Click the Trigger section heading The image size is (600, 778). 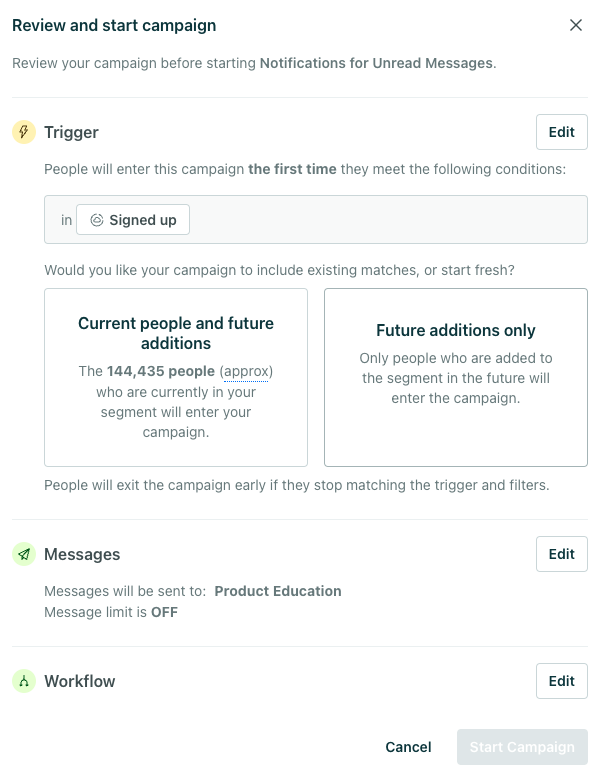pyautogui.click(x=71, y=132)
